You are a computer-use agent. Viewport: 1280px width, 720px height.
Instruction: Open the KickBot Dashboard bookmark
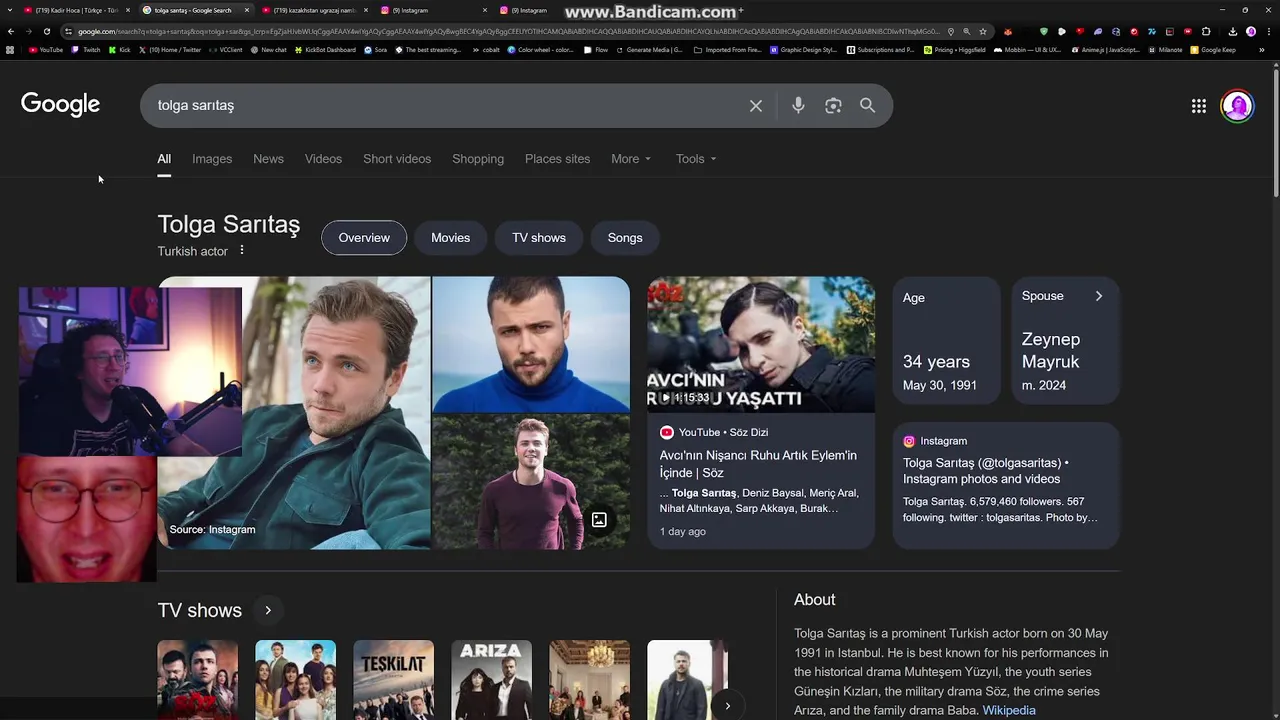pos(325,49)
